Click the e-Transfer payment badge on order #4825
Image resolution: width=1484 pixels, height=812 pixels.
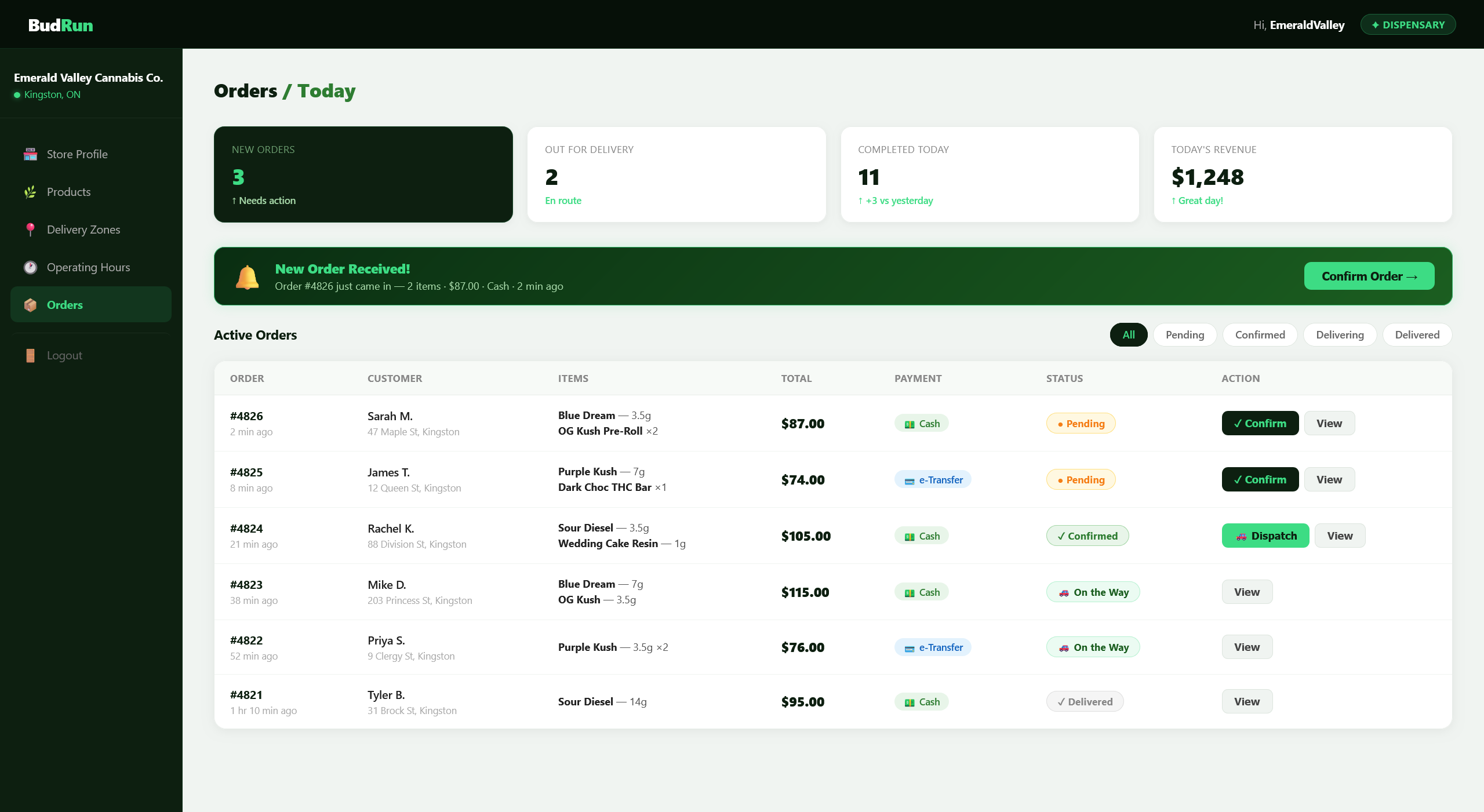pyautogui.click(x=932, y=479)
